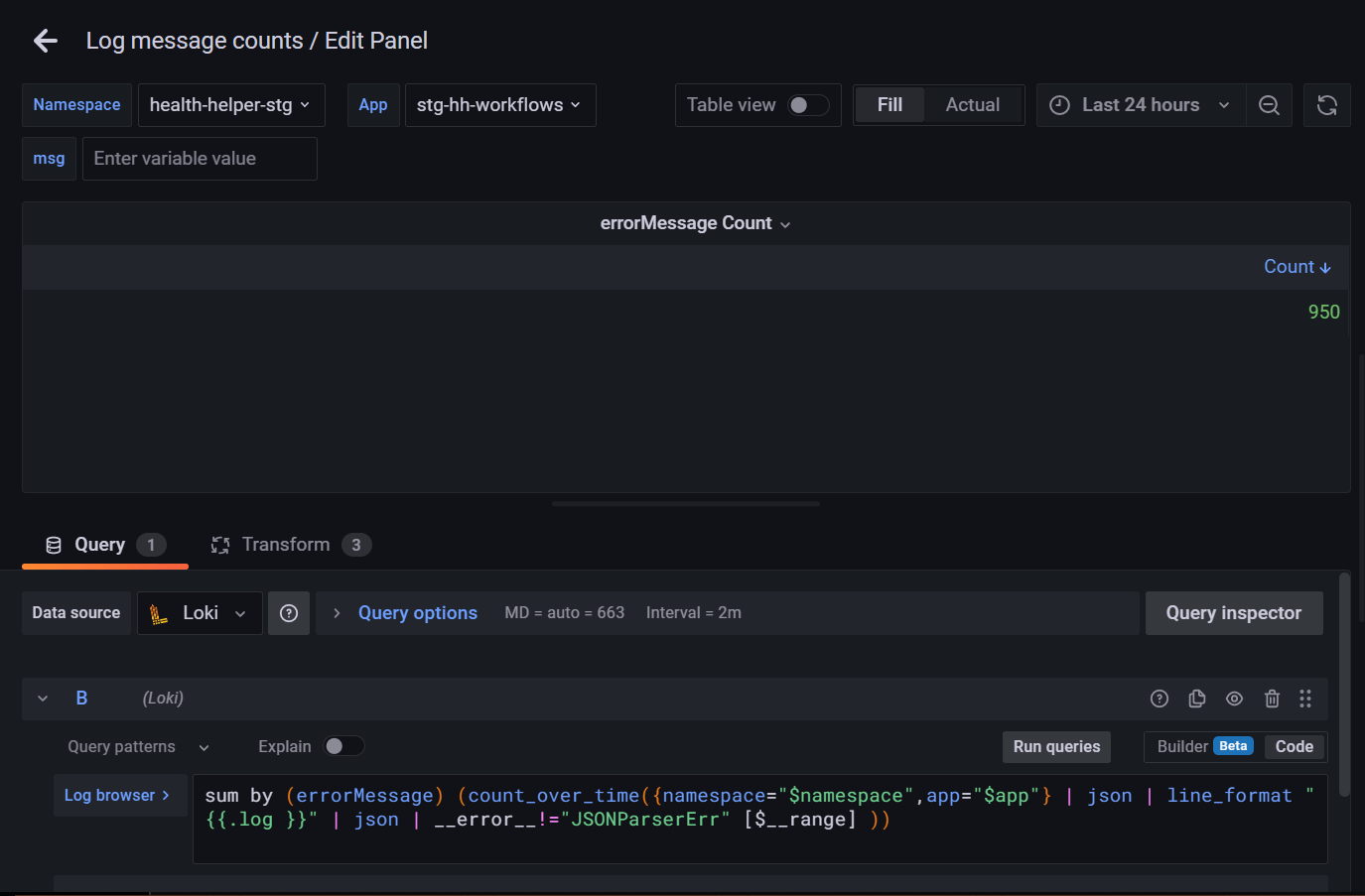Viewport: 1365px width, 896px height.
Task: Click the drag handle for query B
Action: 1305,699
